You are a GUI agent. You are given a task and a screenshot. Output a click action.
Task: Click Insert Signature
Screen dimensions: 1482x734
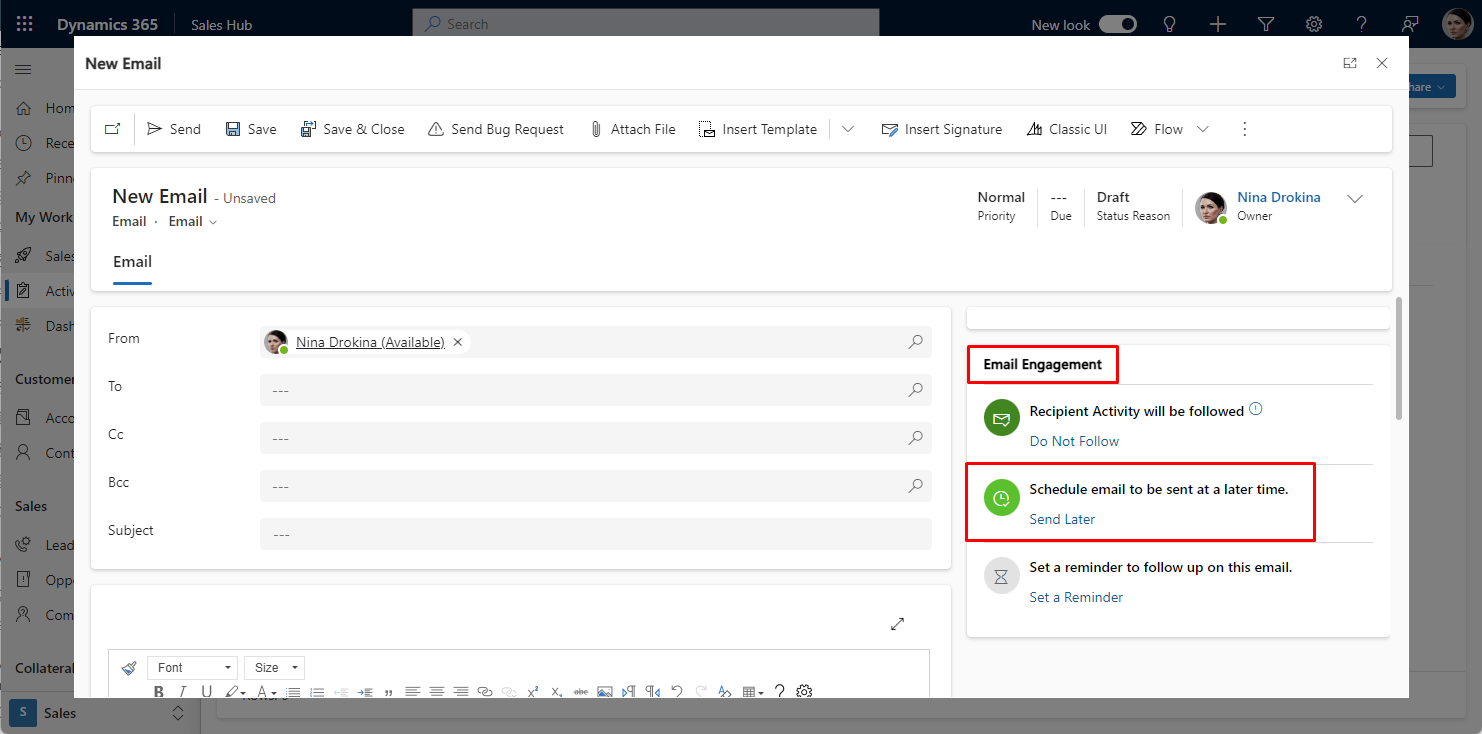coord(941,129)
